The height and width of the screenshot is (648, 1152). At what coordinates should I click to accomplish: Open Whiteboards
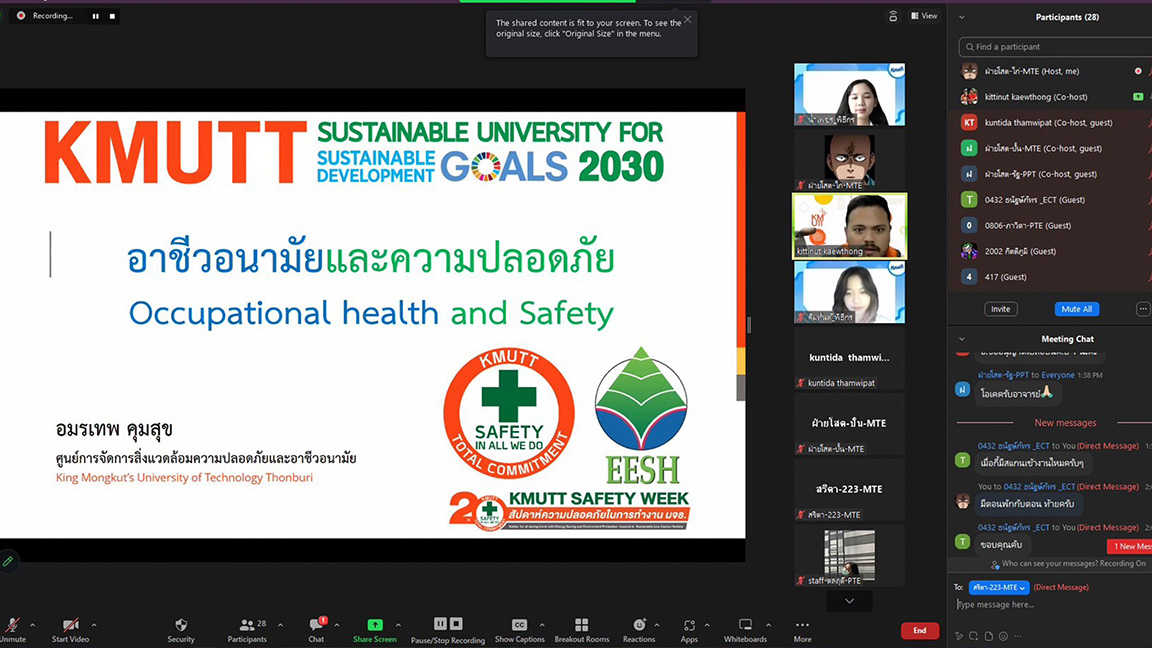tap(745, 630)
